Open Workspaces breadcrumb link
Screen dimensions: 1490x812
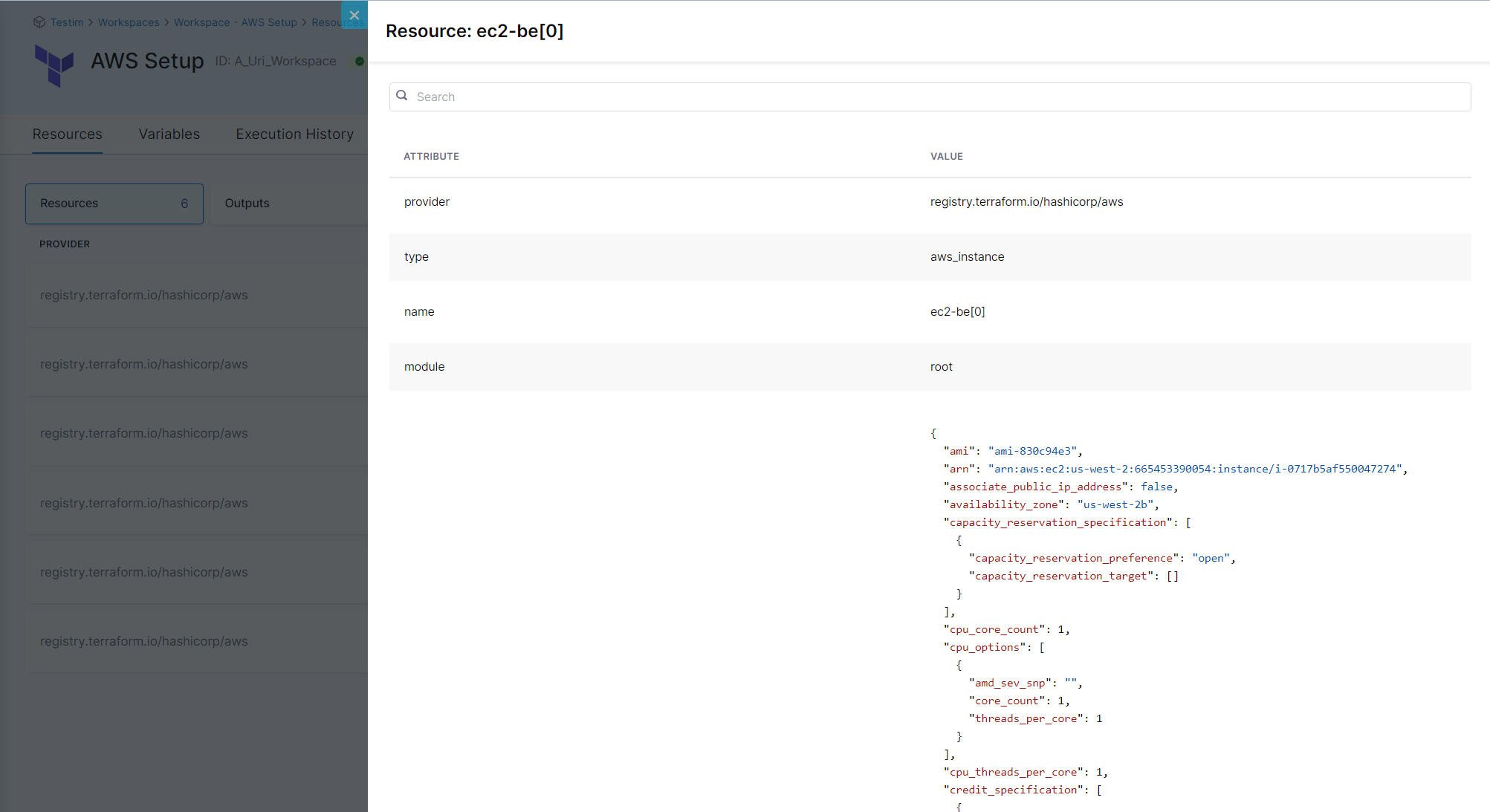[129, 22]
